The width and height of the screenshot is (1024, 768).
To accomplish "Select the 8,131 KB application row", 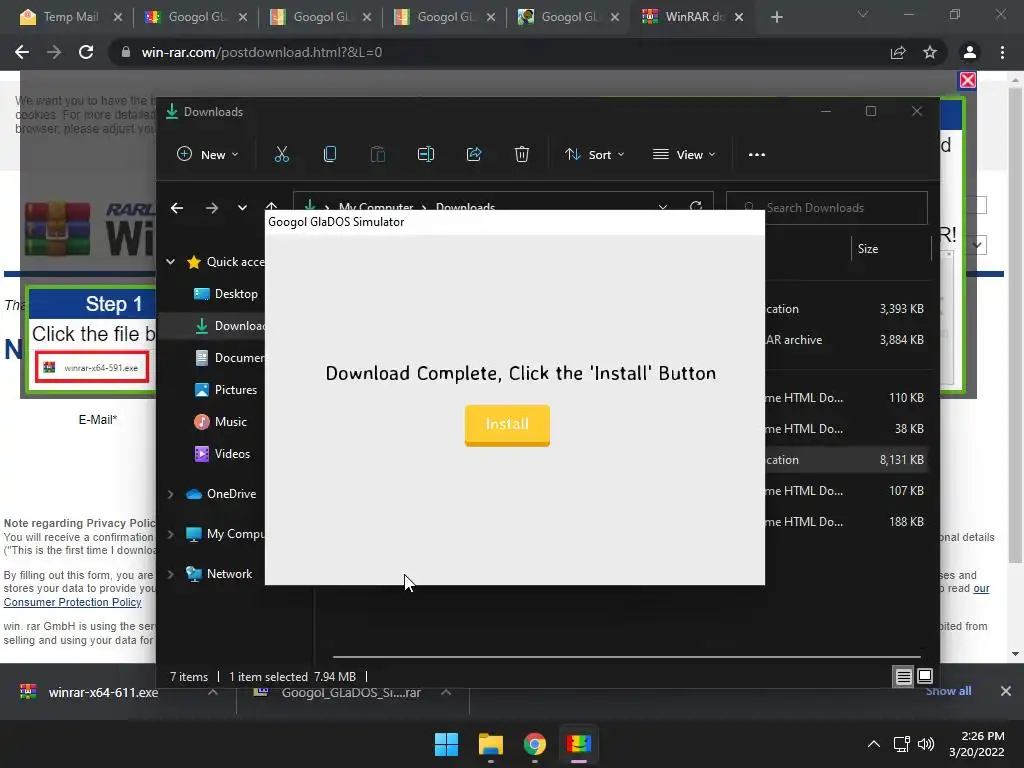I will [x=846, y=460].
